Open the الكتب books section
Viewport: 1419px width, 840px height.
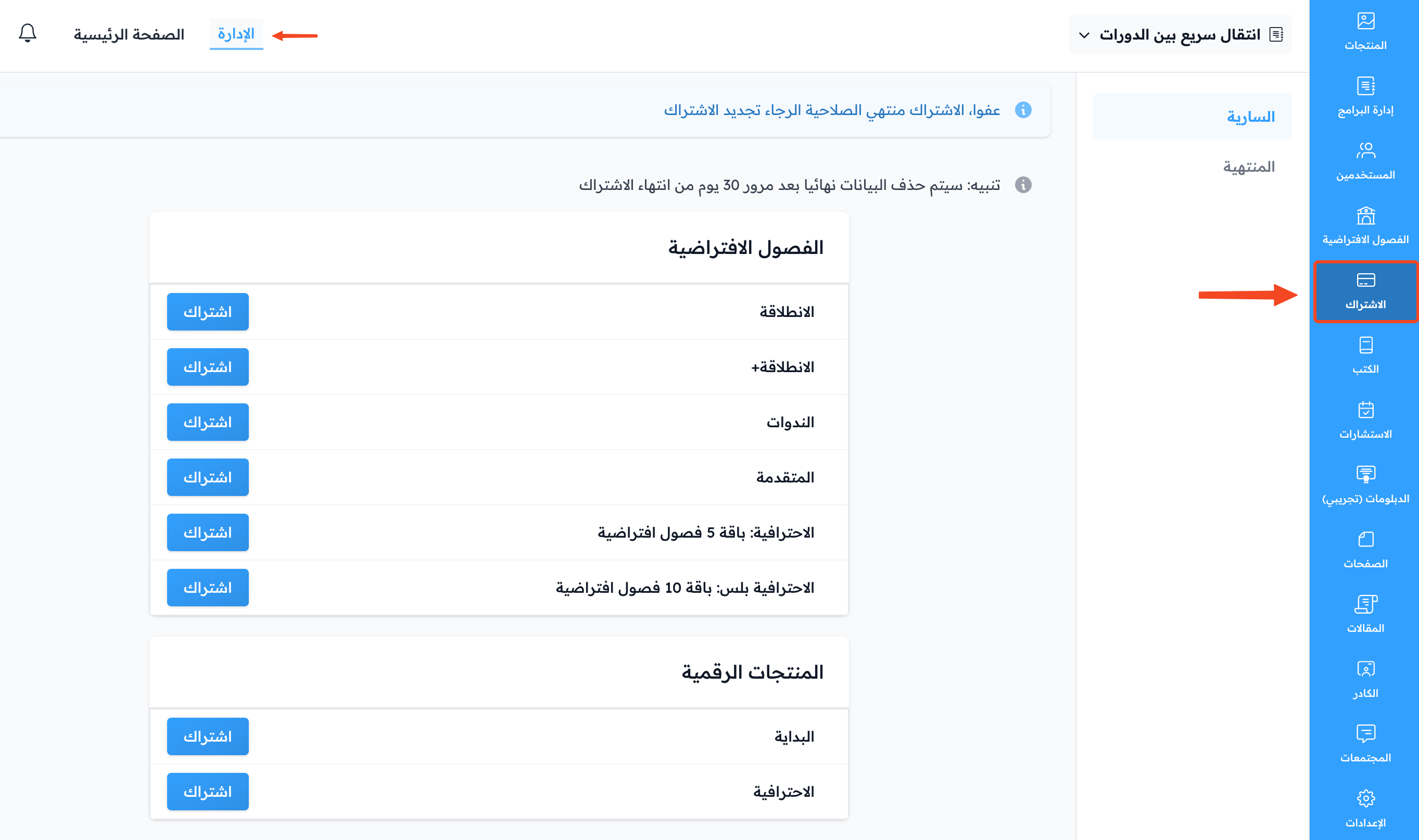[x=1365, y=356]
